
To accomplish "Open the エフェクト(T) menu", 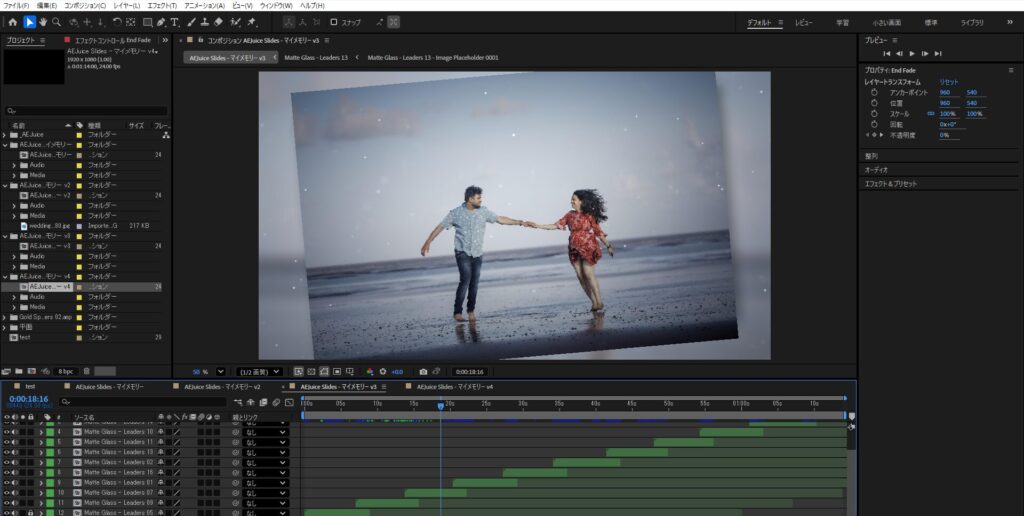I will point(161,5).
